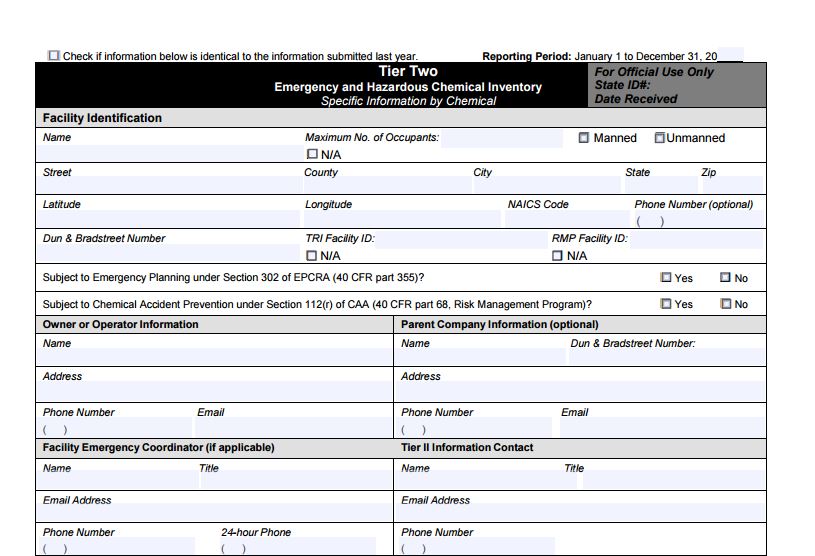Click the State ID# label
The height and width of the screenshot is (556, 815).
point(622,85)
